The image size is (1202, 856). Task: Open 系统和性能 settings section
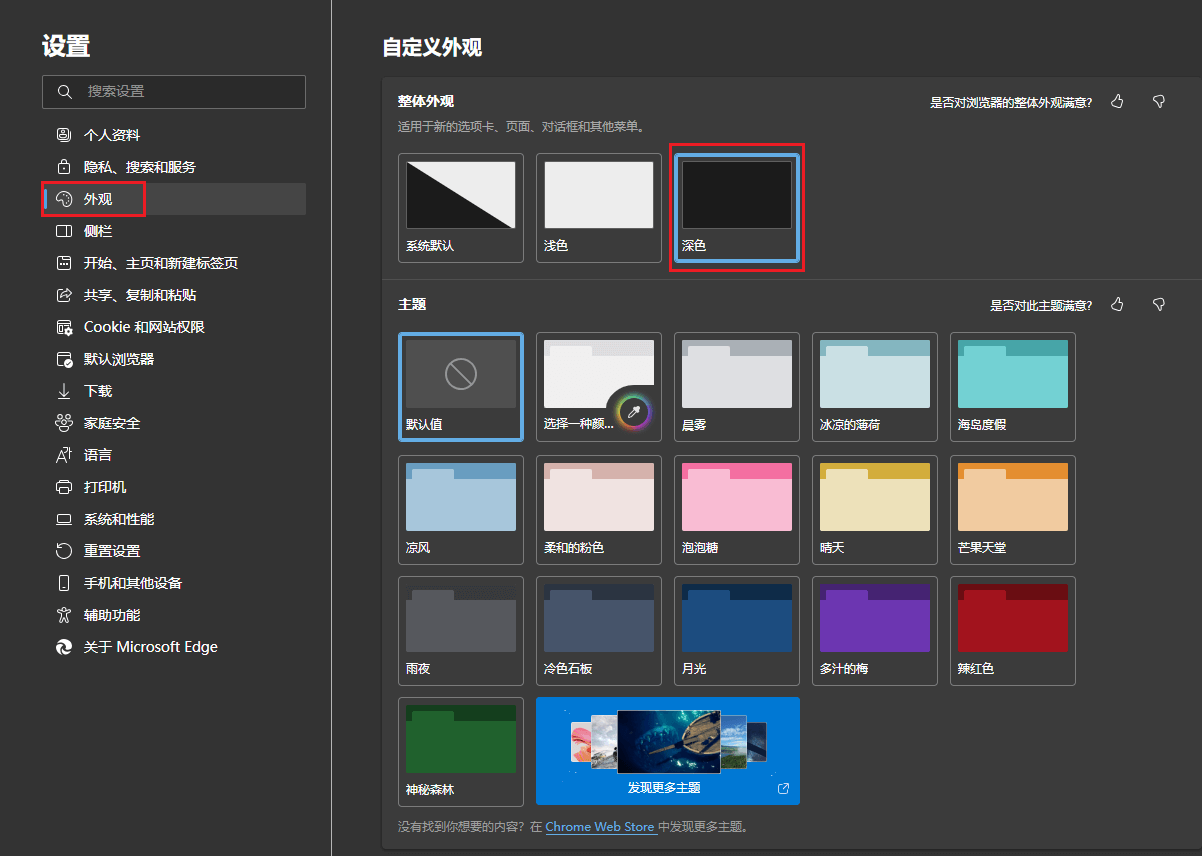coord(119,519)
